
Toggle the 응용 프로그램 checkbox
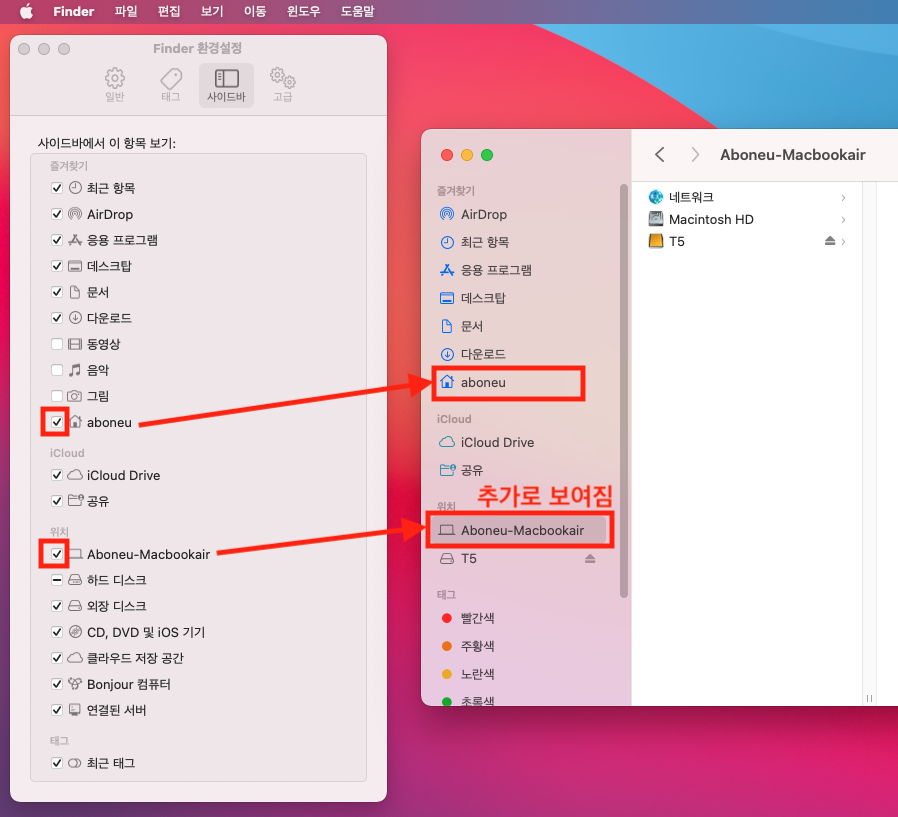pos(57,240)
